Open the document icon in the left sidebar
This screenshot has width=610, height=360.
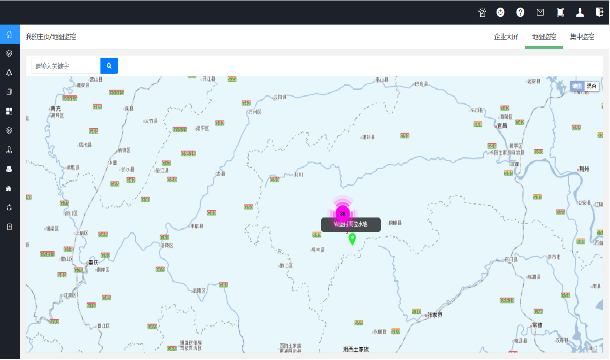click(9, 92)
